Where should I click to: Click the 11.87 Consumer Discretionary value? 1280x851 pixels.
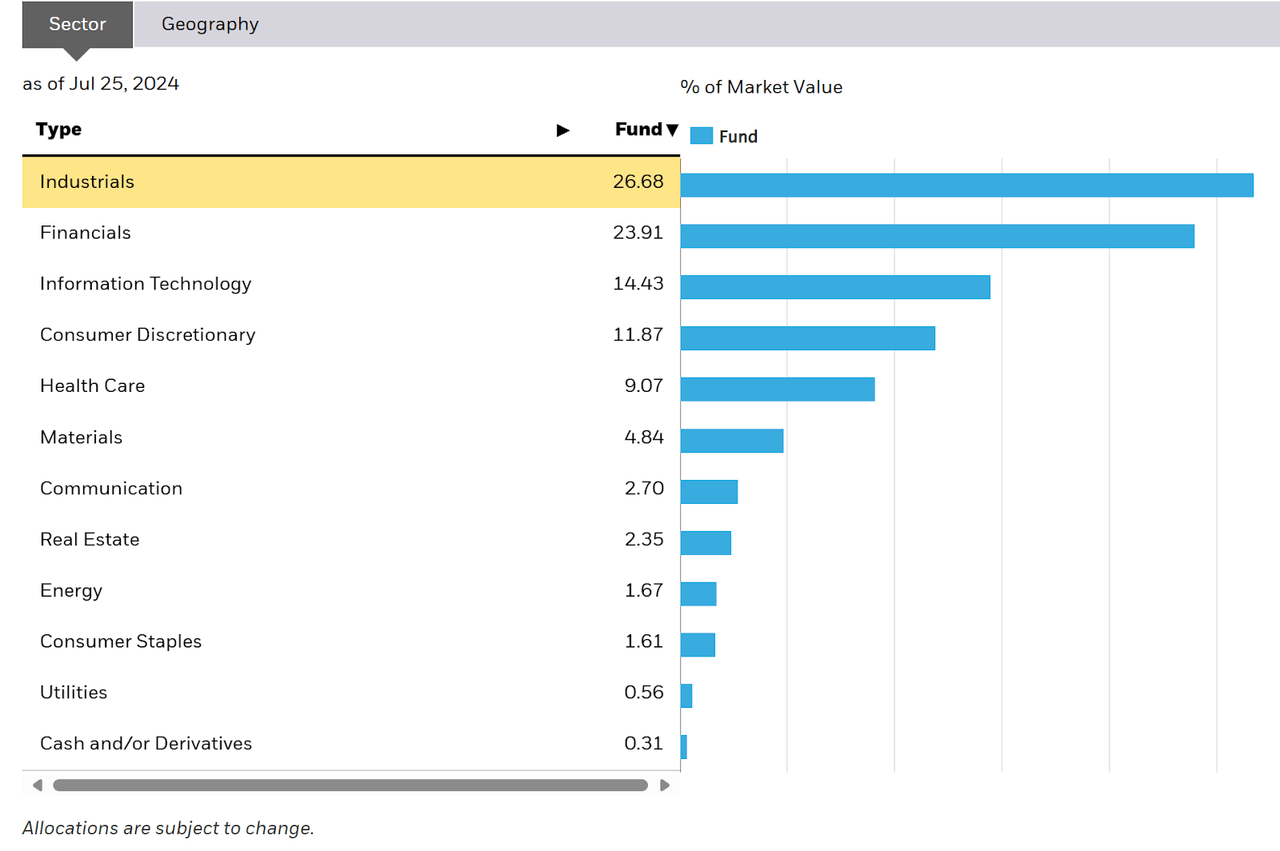[638, 335]
